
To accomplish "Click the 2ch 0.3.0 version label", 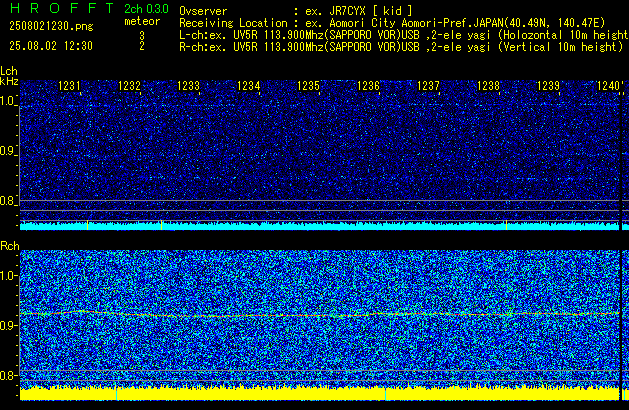I will point(146,9).
